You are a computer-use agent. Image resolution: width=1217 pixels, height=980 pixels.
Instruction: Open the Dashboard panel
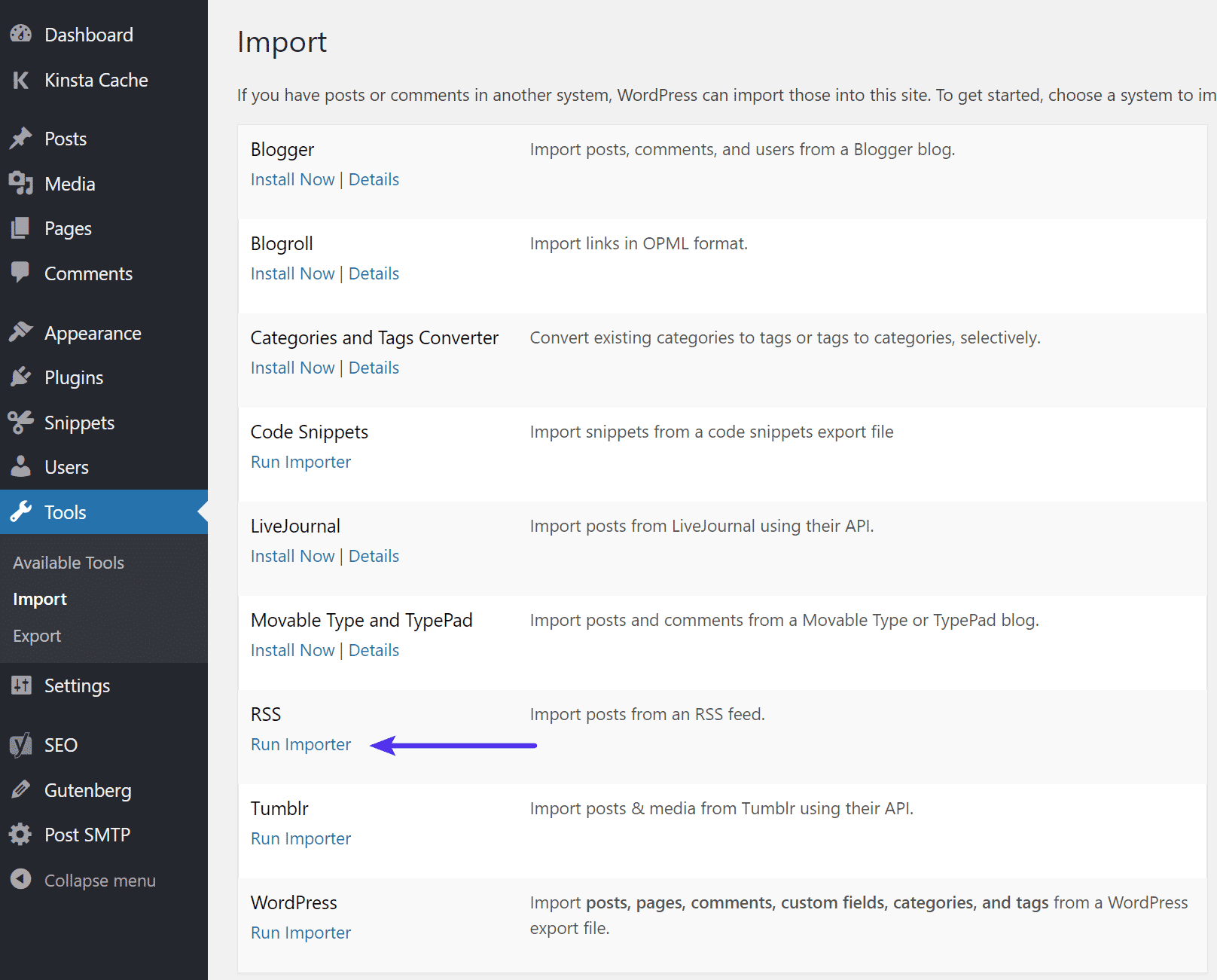tap(21, 34)
